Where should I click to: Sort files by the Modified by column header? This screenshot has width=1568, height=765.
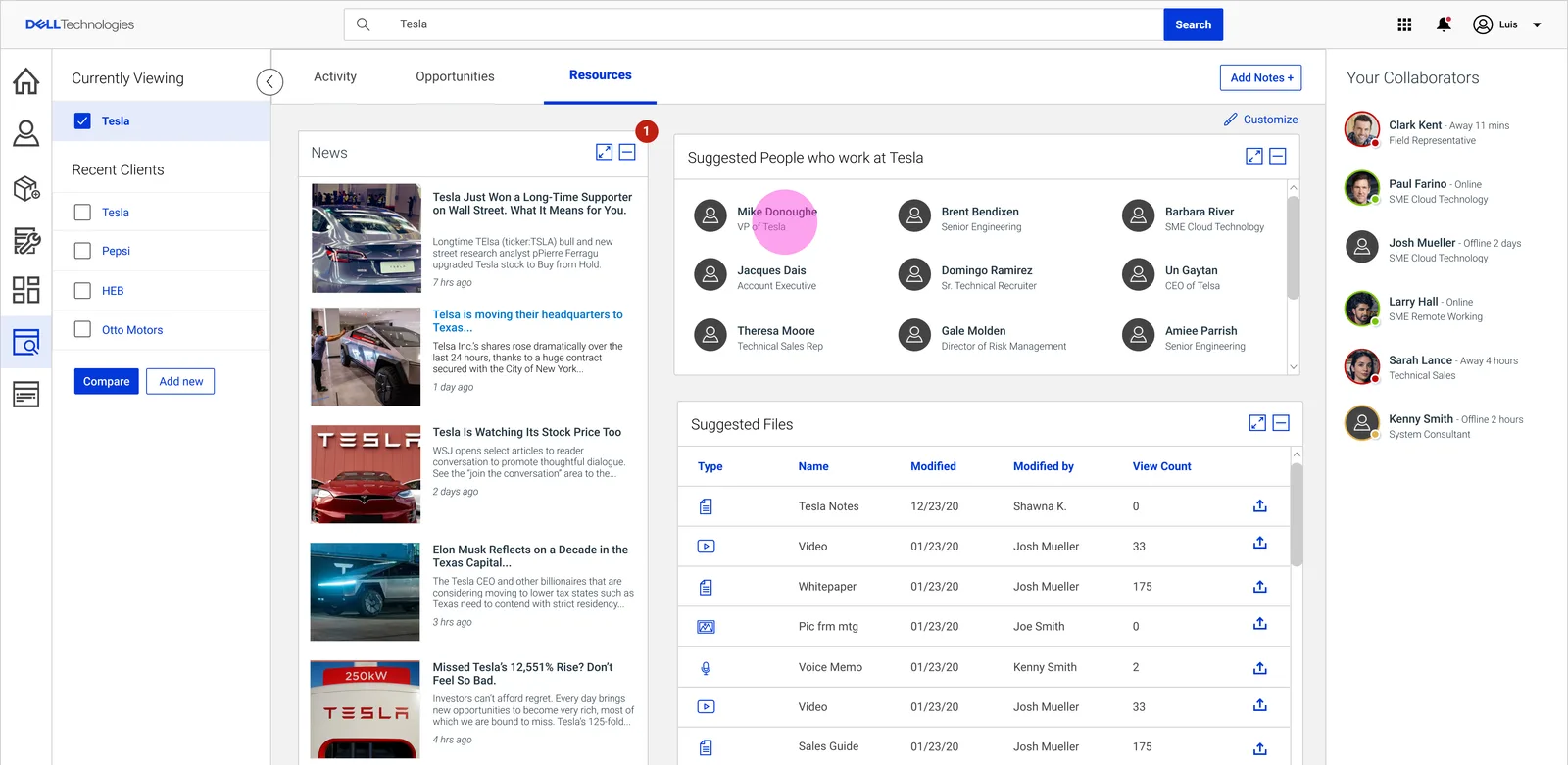point(1044,466)
